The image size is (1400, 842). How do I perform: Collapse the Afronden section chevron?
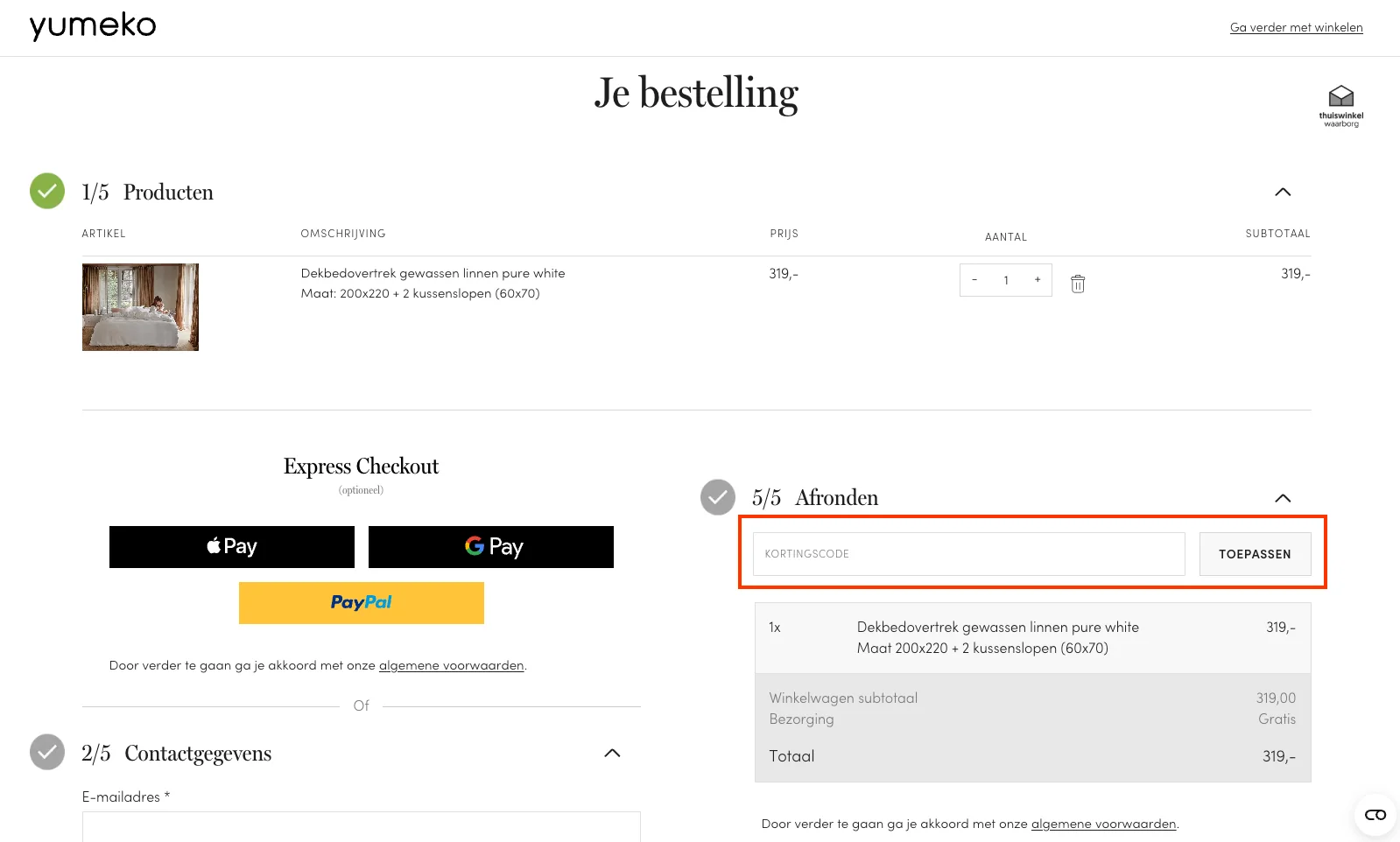pos(1283,498)
